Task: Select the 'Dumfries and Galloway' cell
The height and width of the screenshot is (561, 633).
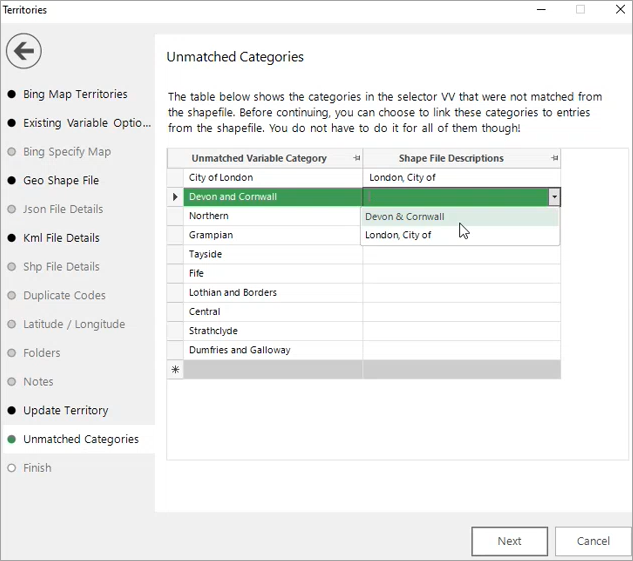Action: [x=273, y=350]
